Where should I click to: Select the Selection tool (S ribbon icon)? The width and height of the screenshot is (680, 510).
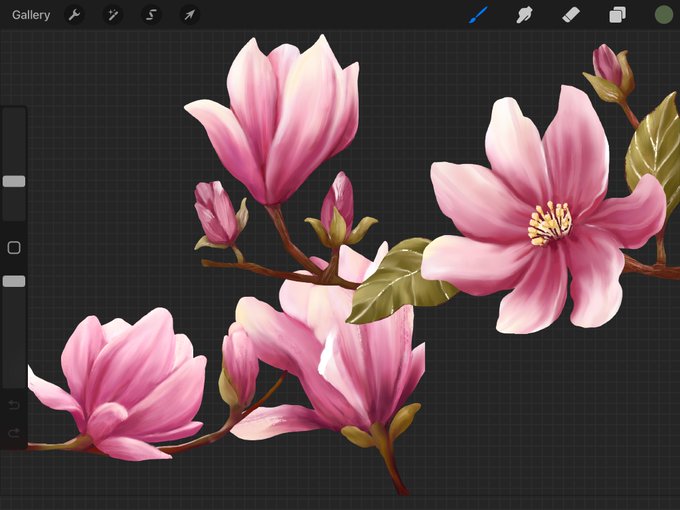(x=151, y=15)
